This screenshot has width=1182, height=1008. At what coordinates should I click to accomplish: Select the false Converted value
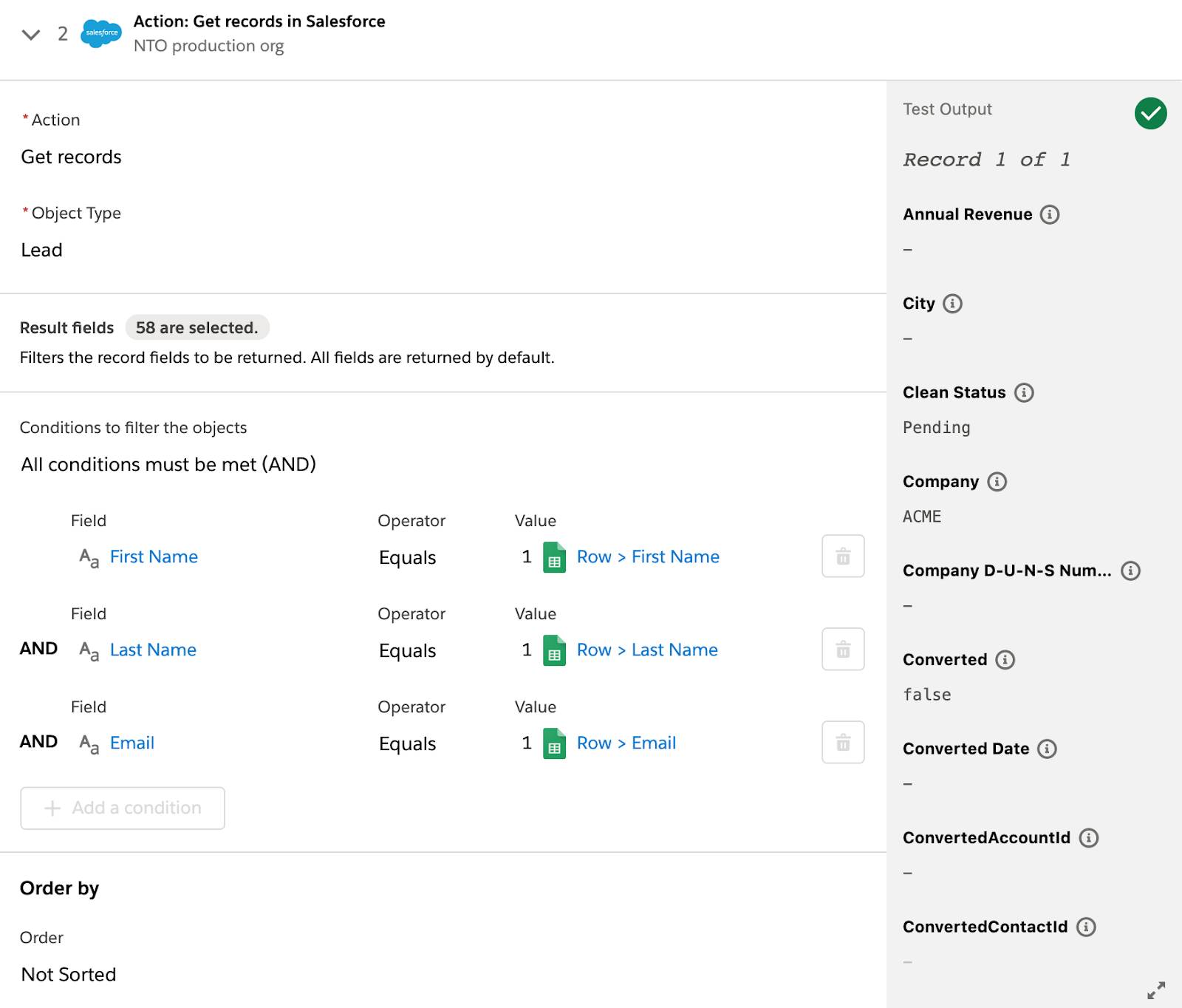[x=927, y=695]
